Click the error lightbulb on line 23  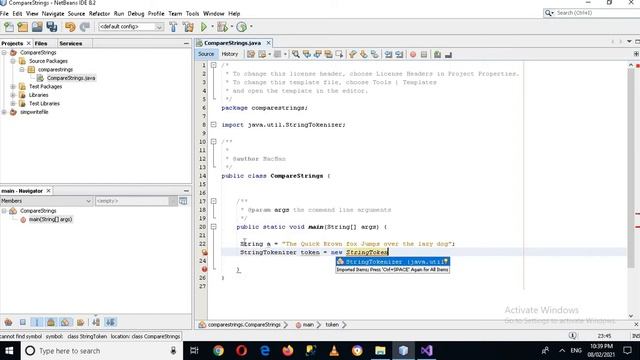(204, 252)
